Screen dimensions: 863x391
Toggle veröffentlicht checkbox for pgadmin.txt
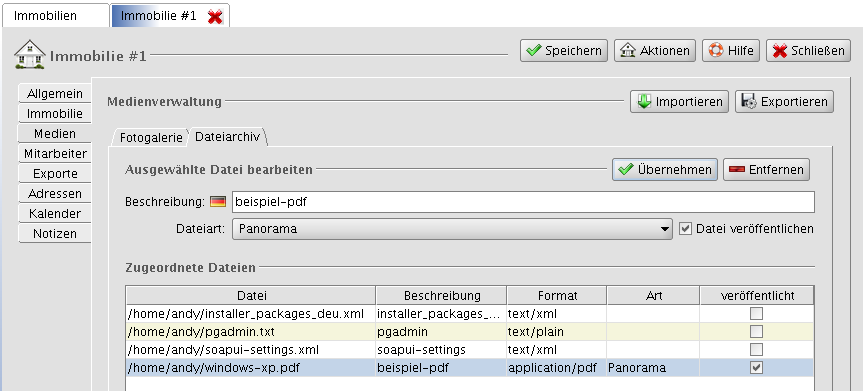(757, 332)
